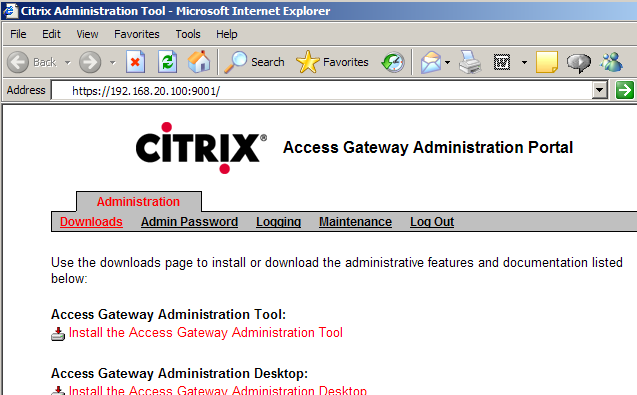The image size is (637, 395).
Task: Click the Stop loading icon
Action: (135, 62)
